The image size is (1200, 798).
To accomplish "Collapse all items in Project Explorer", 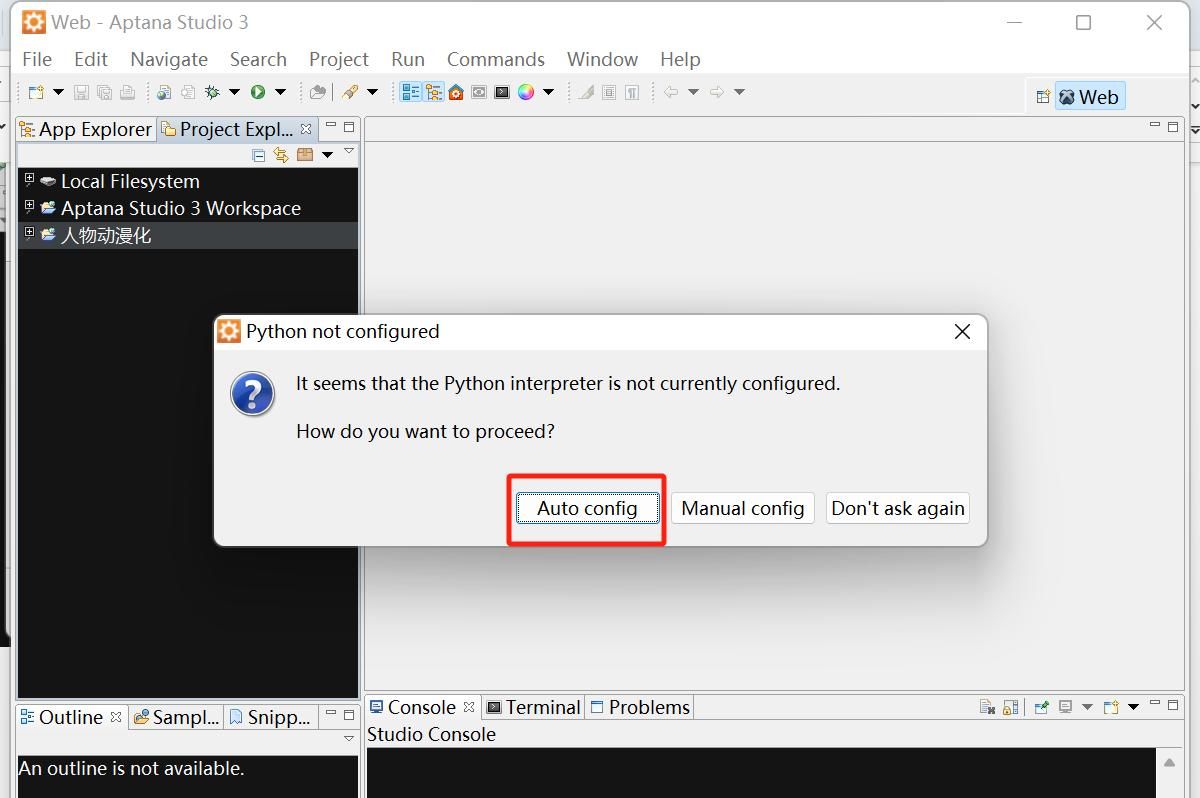I will 259,155.
